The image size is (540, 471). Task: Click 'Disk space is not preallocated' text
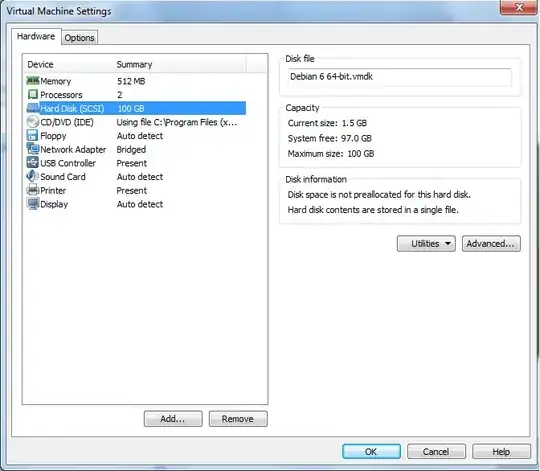[379, 195]
